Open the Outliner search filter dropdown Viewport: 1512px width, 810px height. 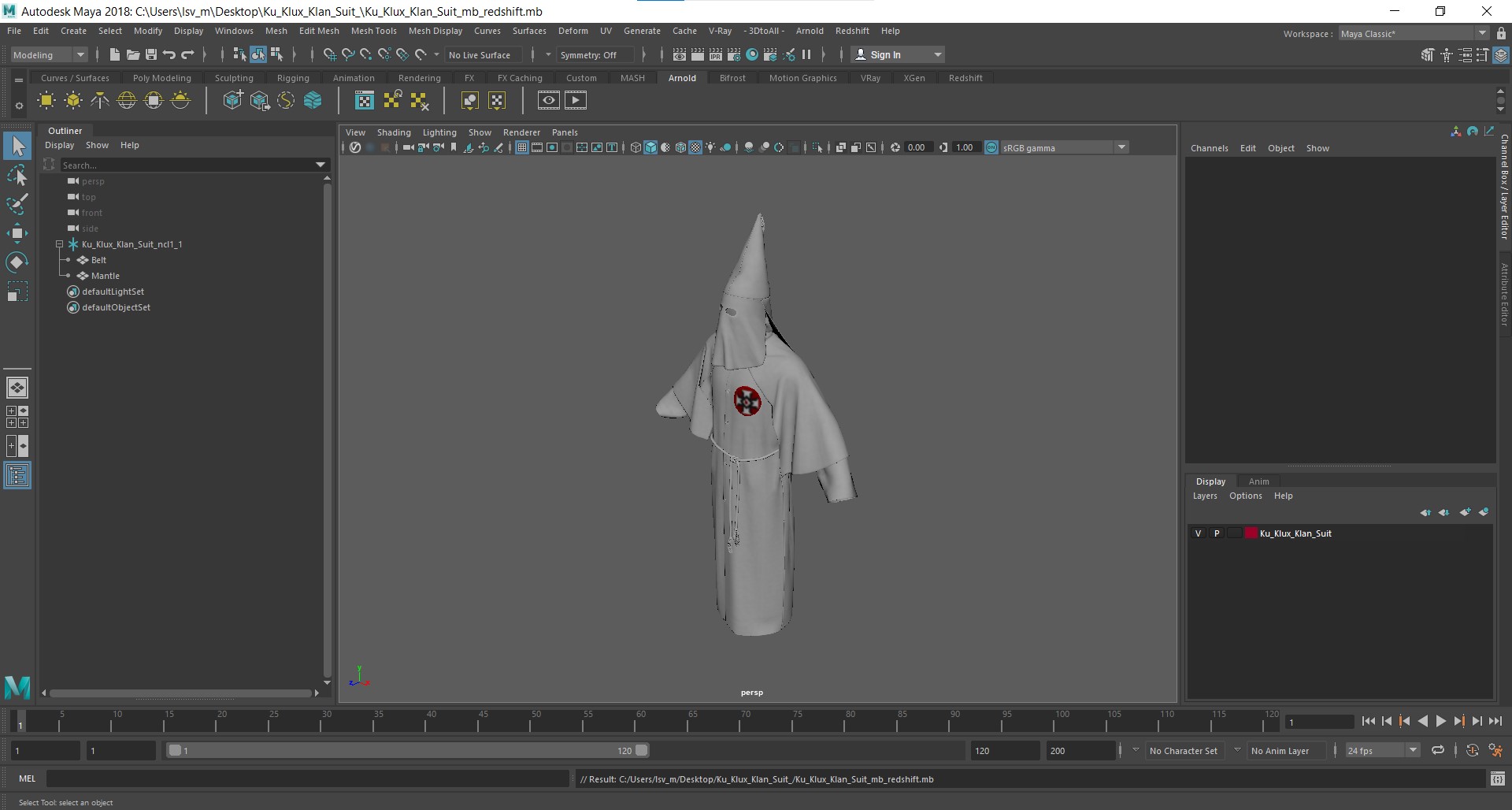tap(321, 165)
